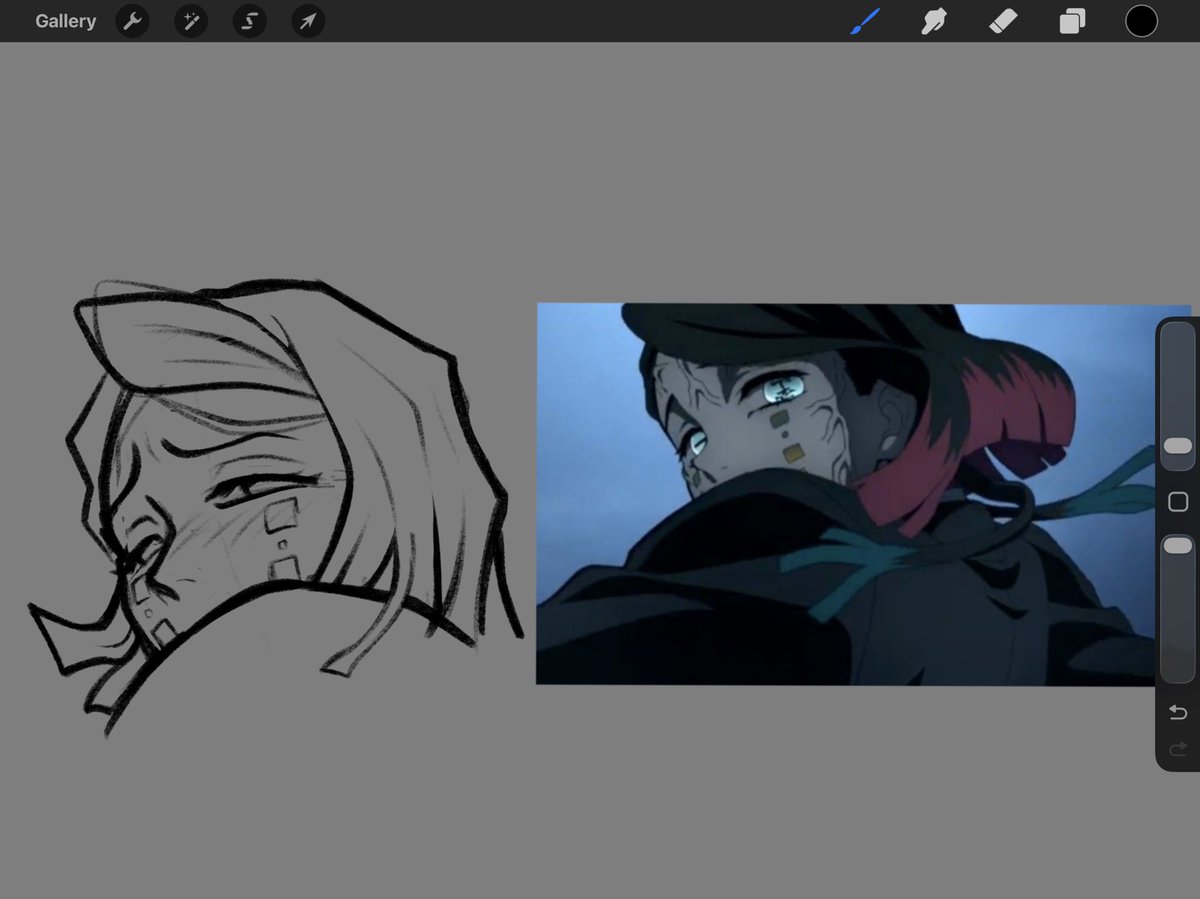Redo the last undone stroke
Screen dimensions: 1200x899
coord(1178,748)
